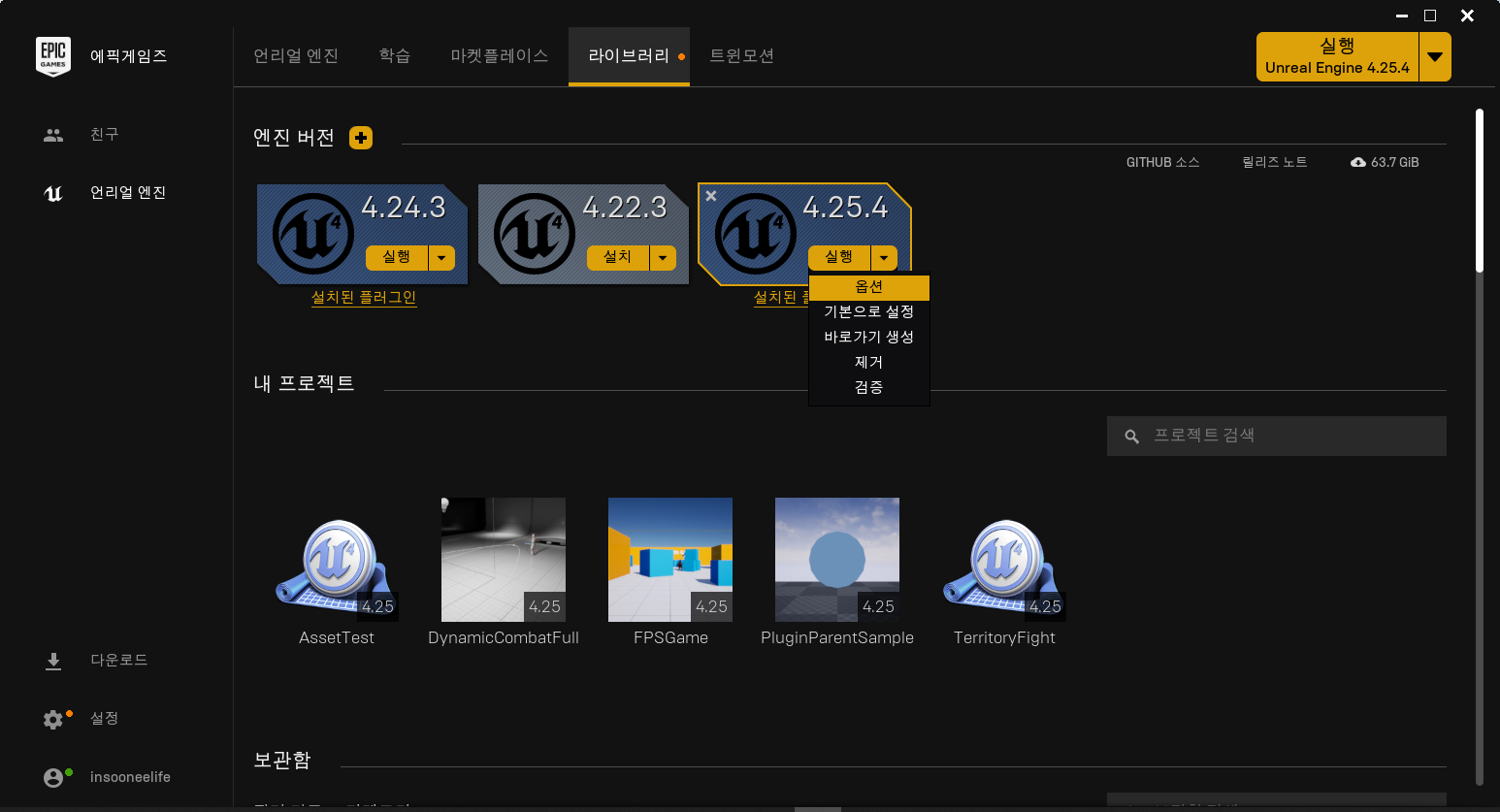Open the insooneelife account icon
Screen dimensions: 1500x812
tap(53, 777)
